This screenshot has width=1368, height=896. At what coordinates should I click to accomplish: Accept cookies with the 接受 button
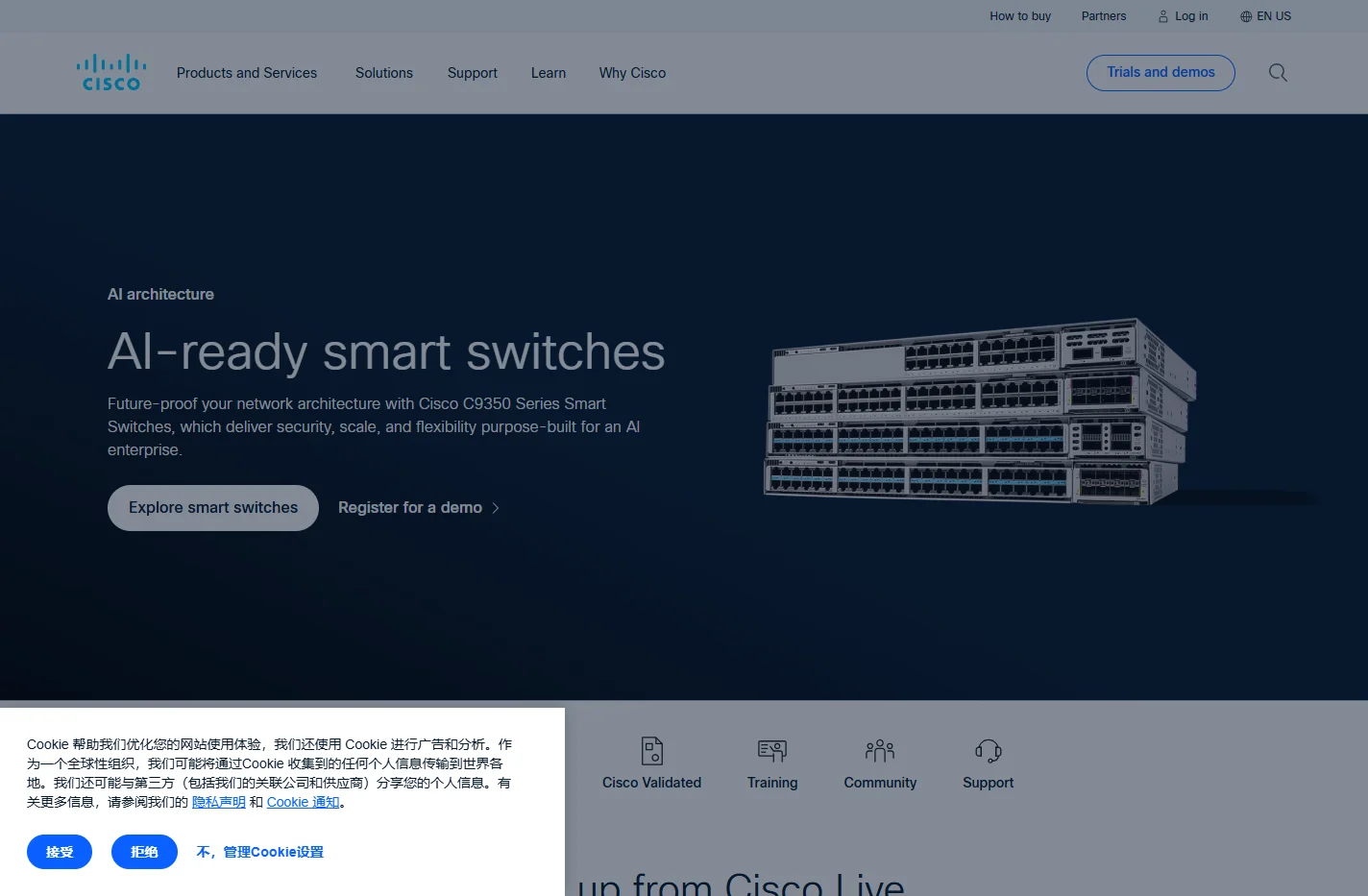pyautogui.click(x=60, y=852)
